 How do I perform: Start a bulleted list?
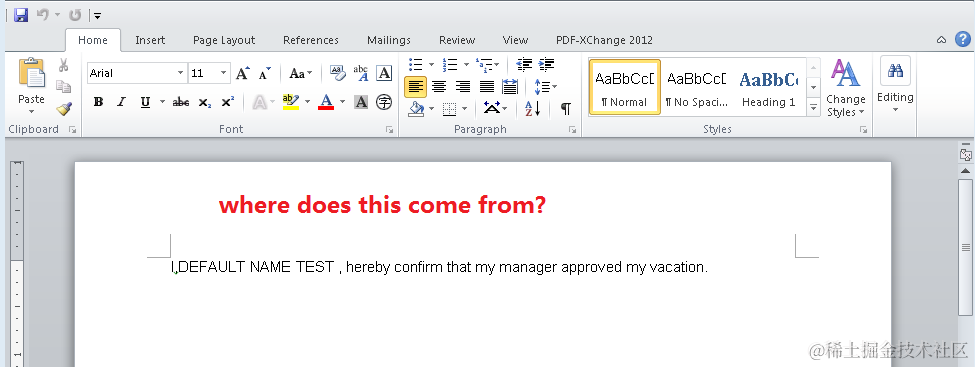click(x=416, y=65)
